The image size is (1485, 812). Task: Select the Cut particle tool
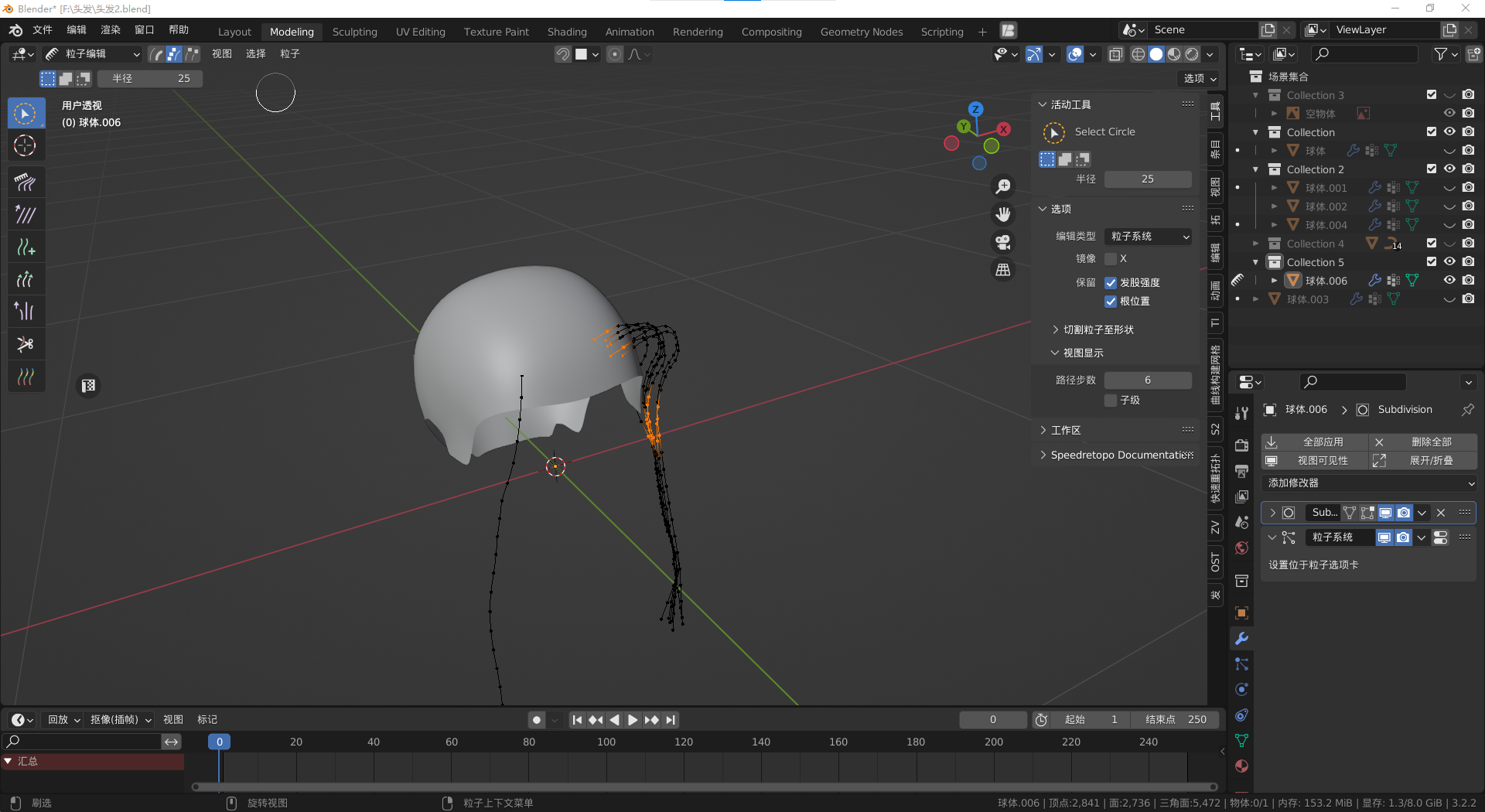click(x=26, y=344)
